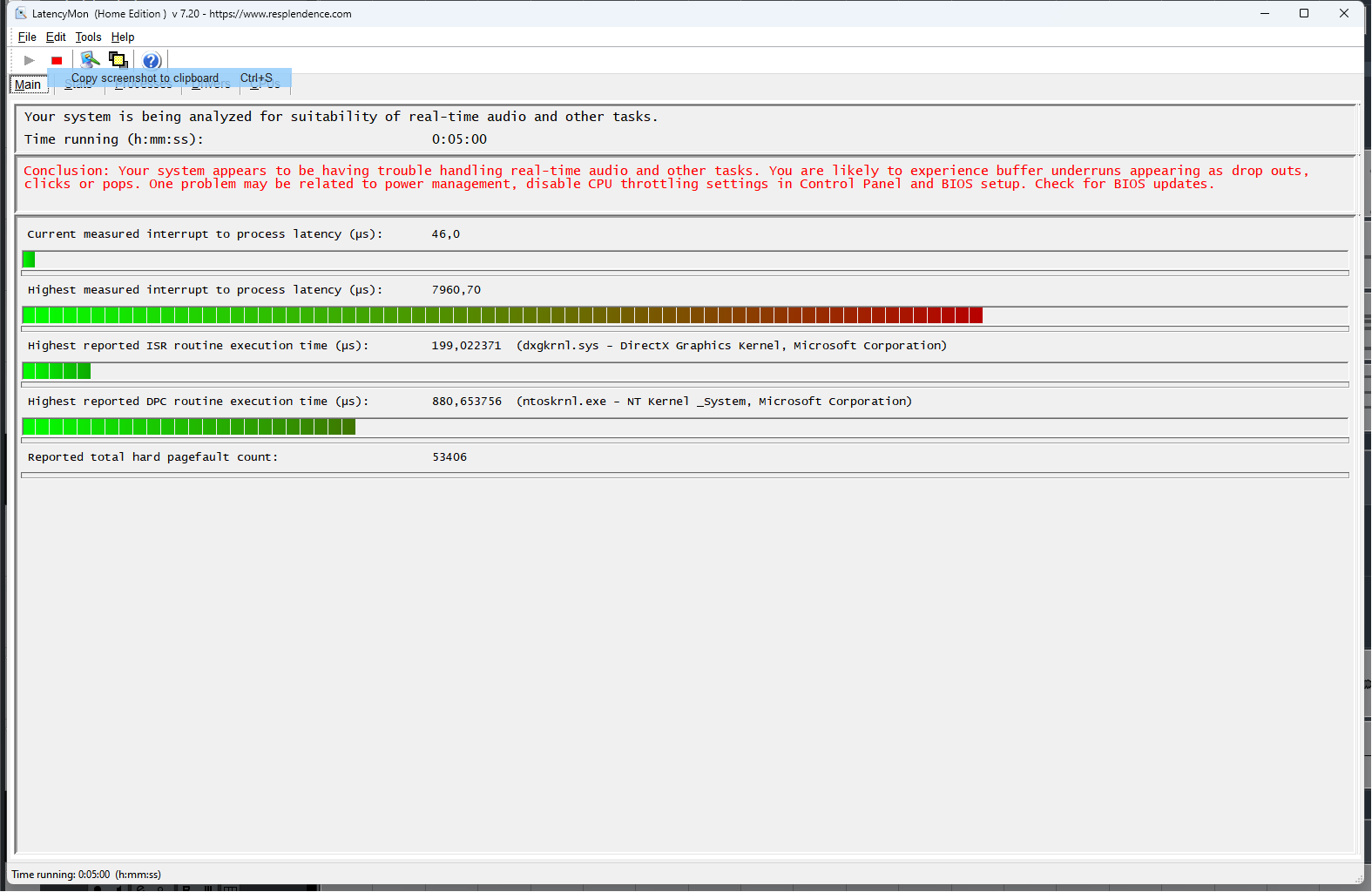This screenshot has width=1372, height=892.
Task: Click the highest DPC routine execution bar
Action: [189, 427]
